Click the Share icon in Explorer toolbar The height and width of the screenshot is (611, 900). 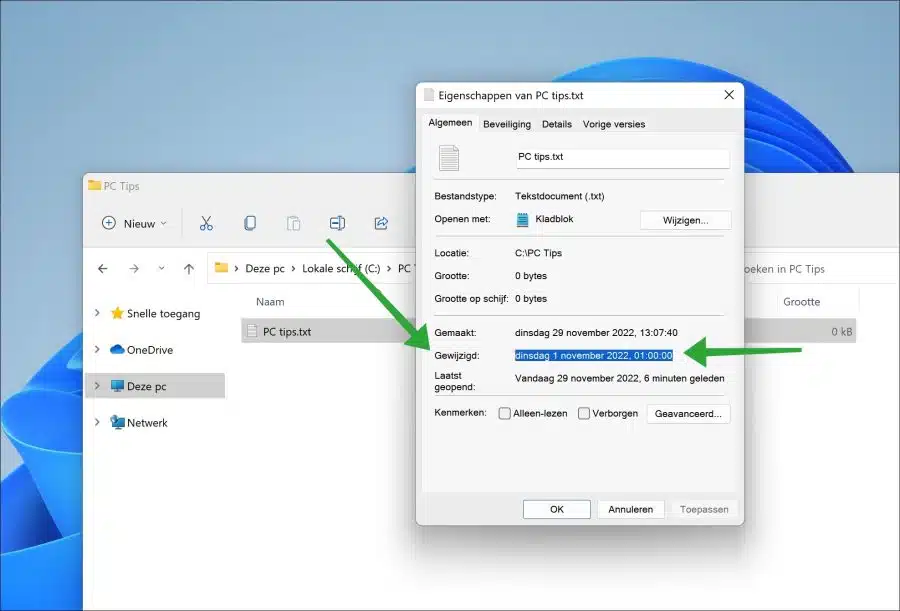[x=381, y=223]
